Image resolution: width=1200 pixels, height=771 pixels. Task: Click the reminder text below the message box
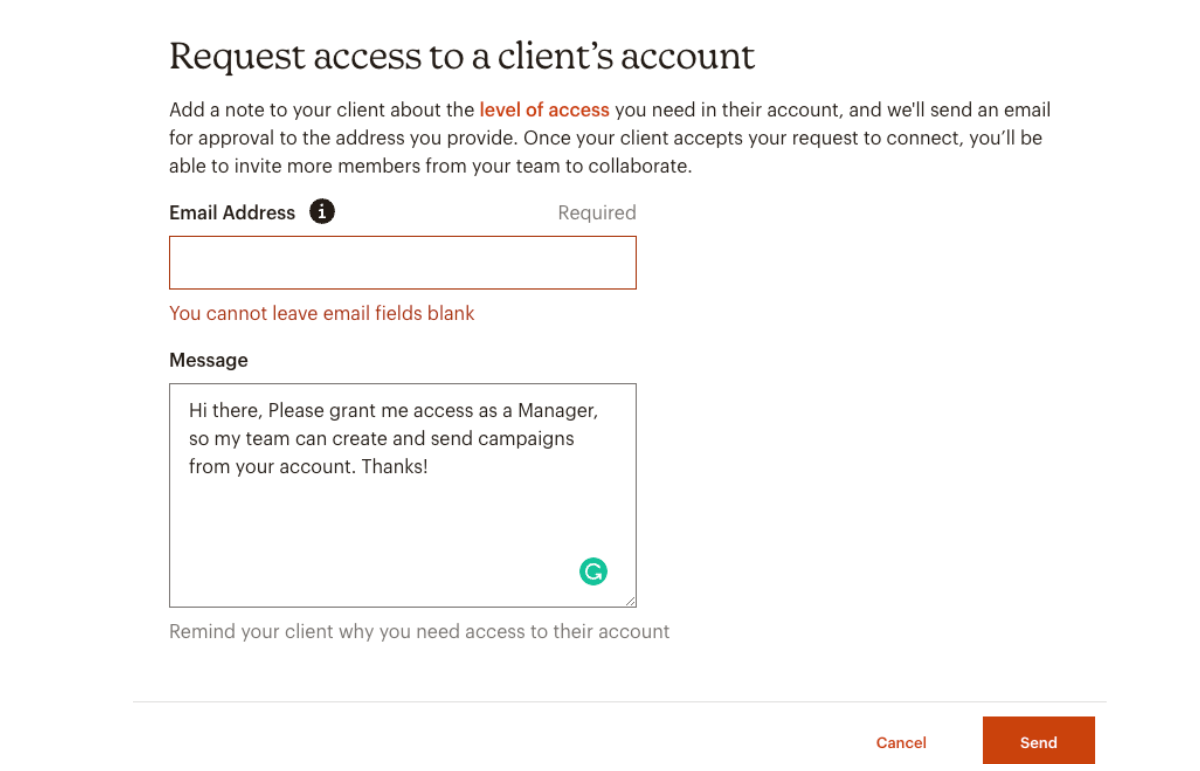click(419, 631)
